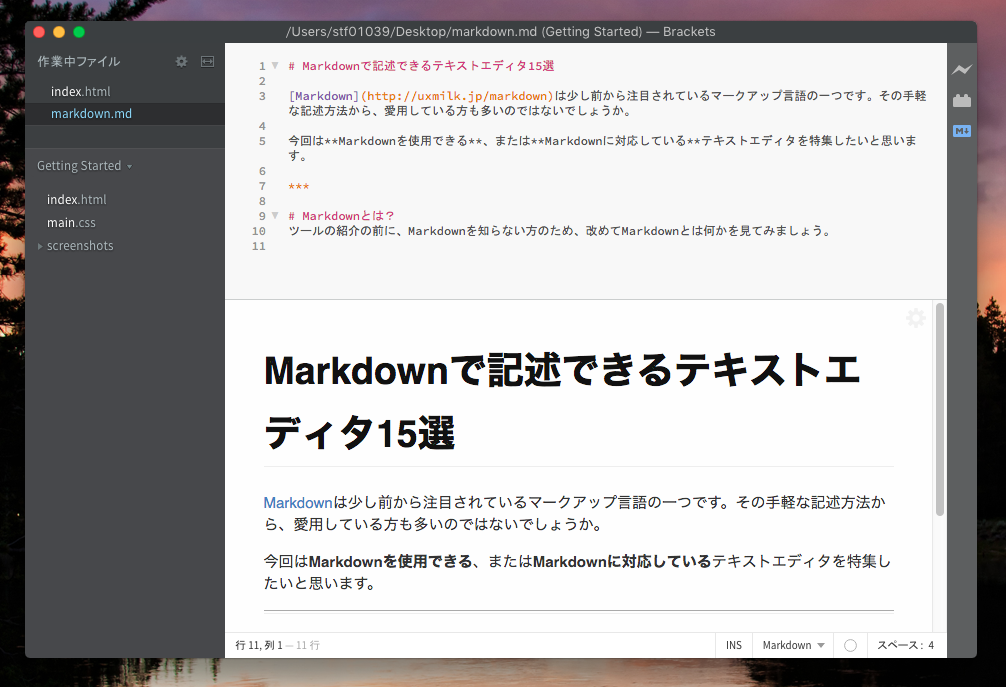Collapse the code fold at line 9
Screen dimensions: 1006x687
(275, 216)
